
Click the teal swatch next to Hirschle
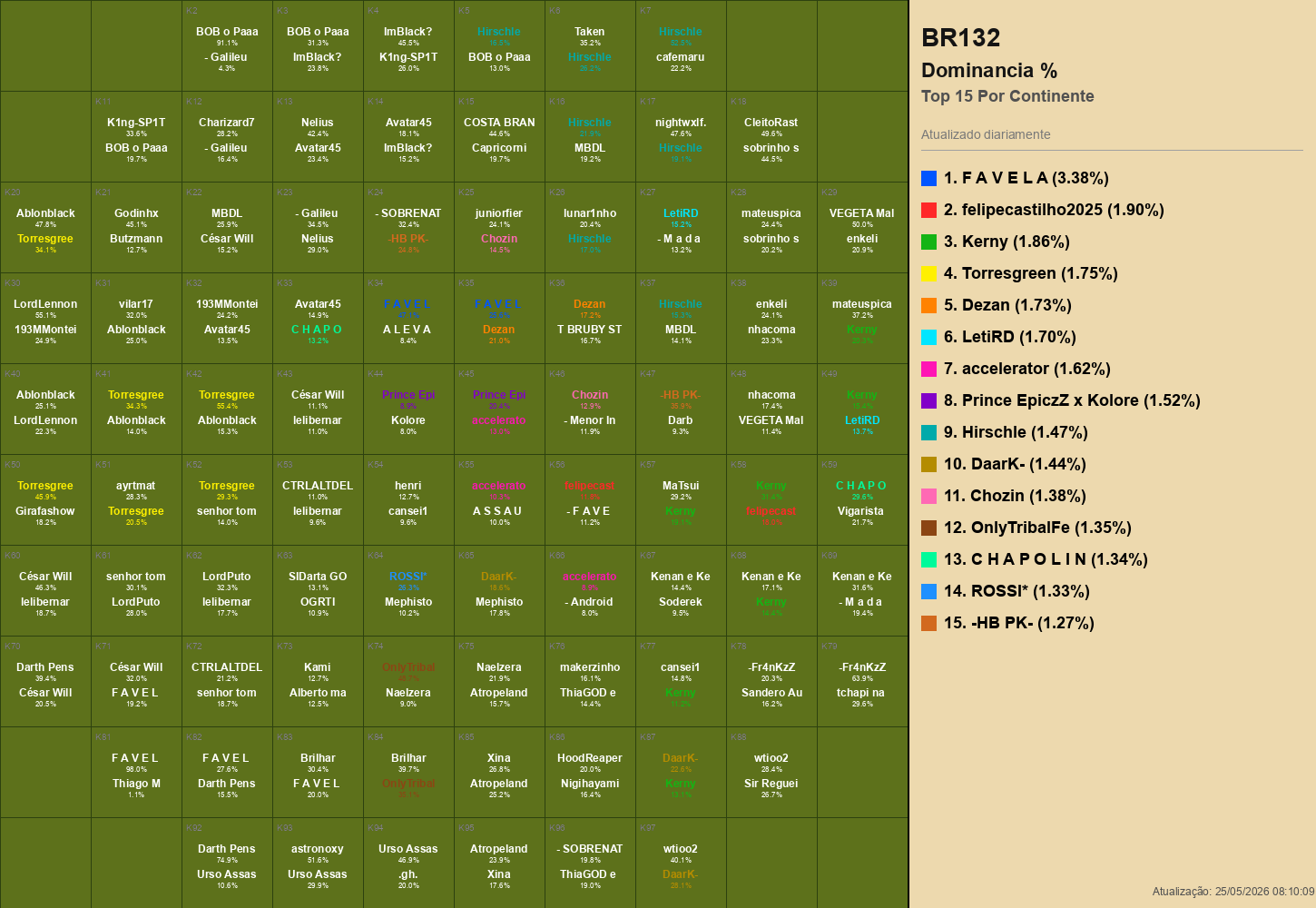(928, 432)
